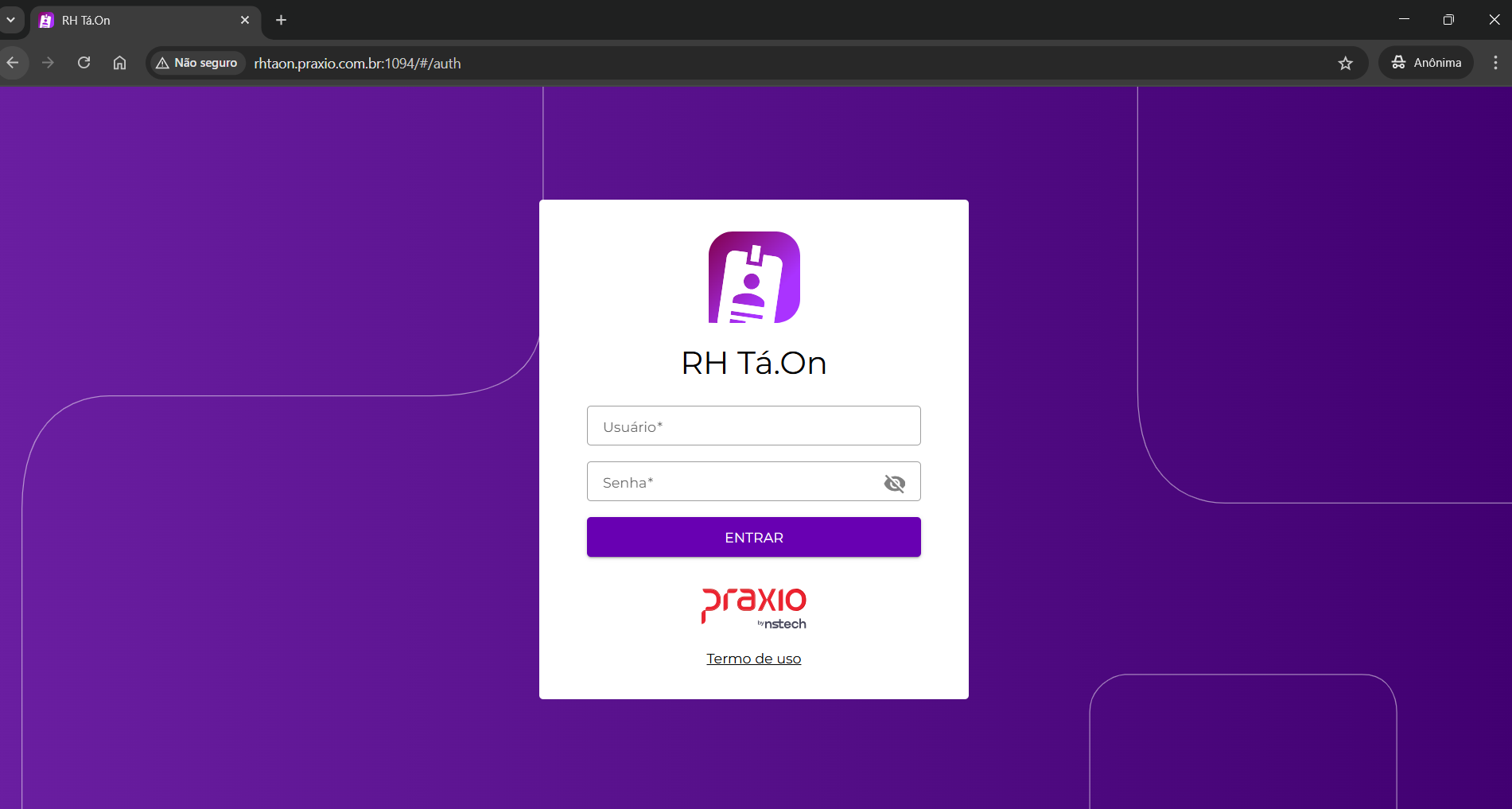Image resolution: width=1512 pixels, height=809 pixels.
Task: Click the Não seguro security indicator
Action: pyautogui.click(x=196, y=63)
